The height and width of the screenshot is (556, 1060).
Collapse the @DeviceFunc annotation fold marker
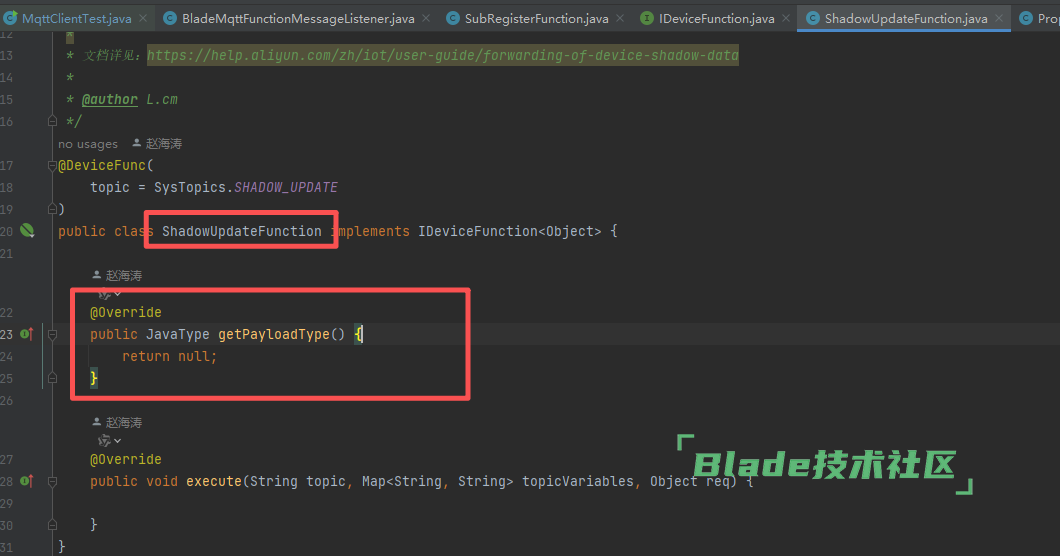click(52, 166)
